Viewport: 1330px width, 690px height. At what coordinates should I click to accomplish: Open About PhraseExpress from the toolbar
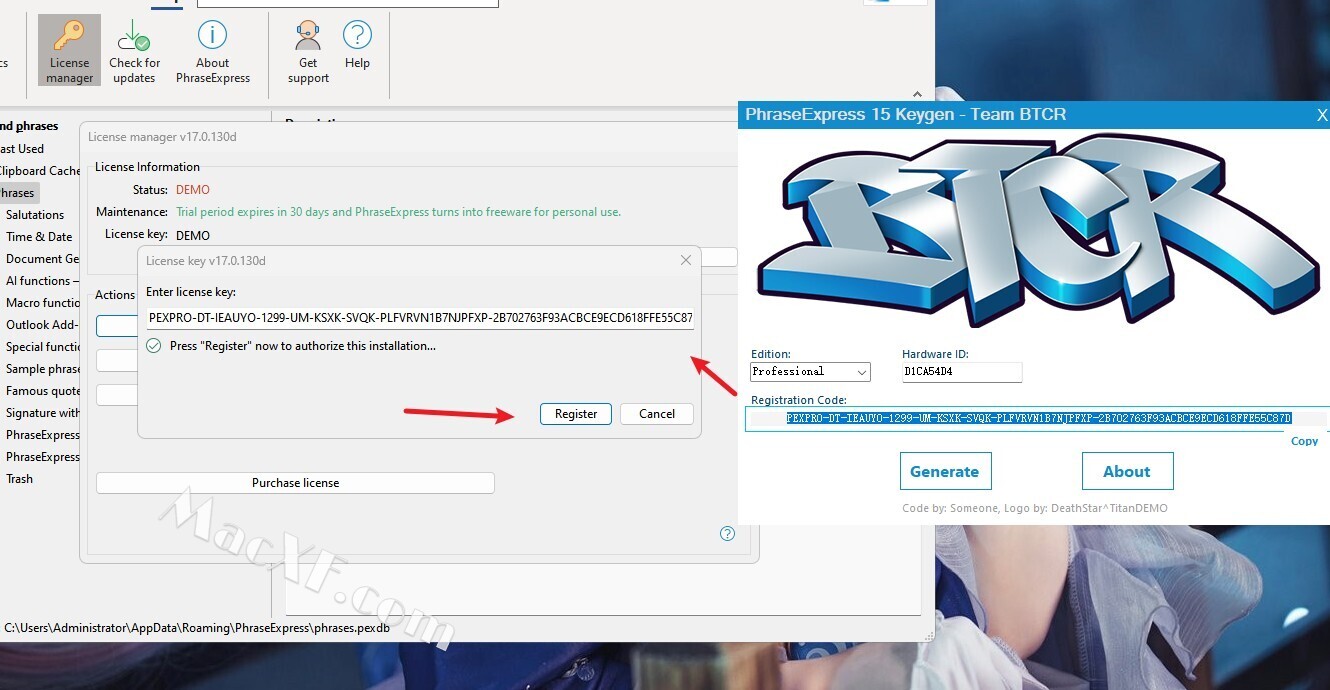pyautogui.click(x=213, y=50)
